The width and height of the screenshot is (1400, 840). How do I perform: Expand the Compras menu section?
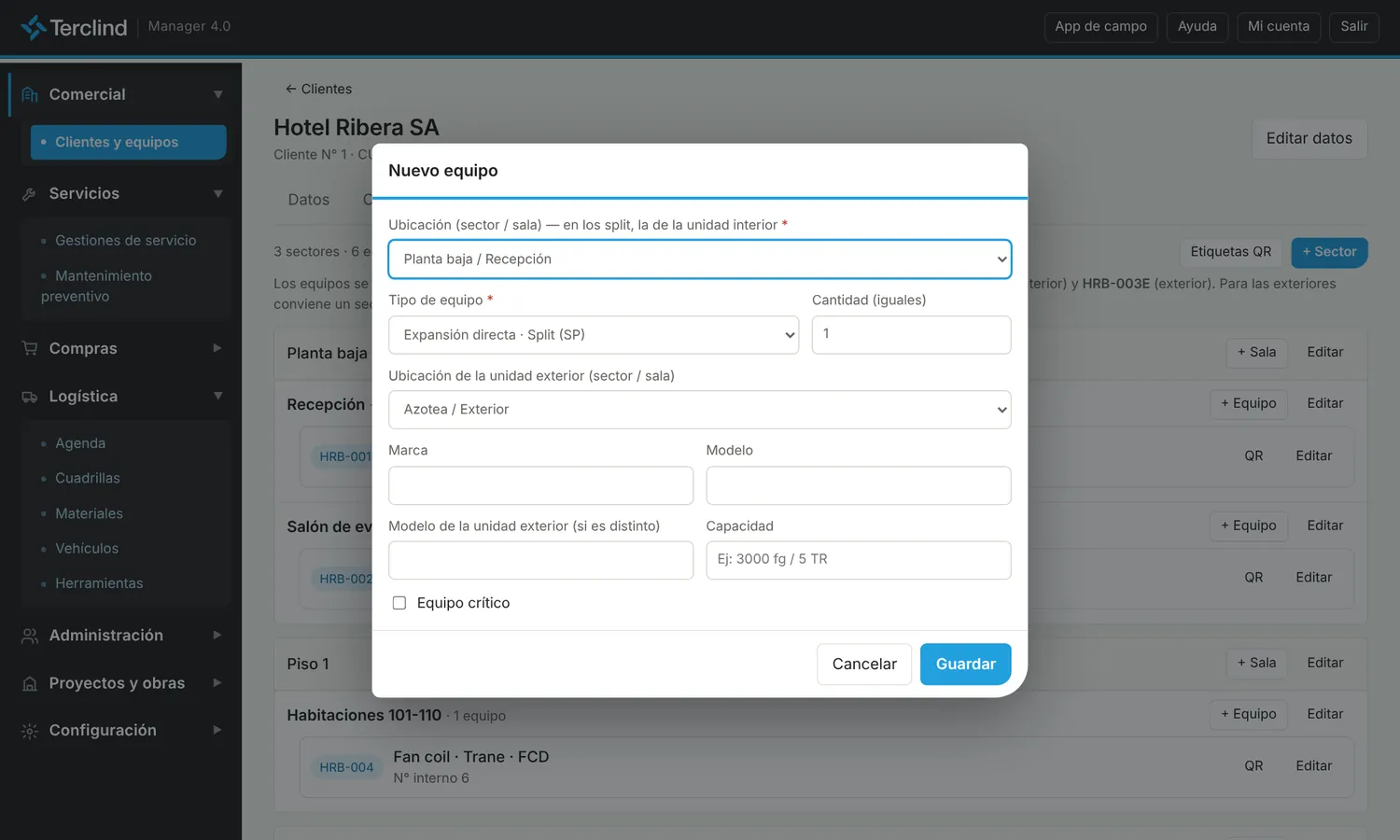click(x=217, y=348)
